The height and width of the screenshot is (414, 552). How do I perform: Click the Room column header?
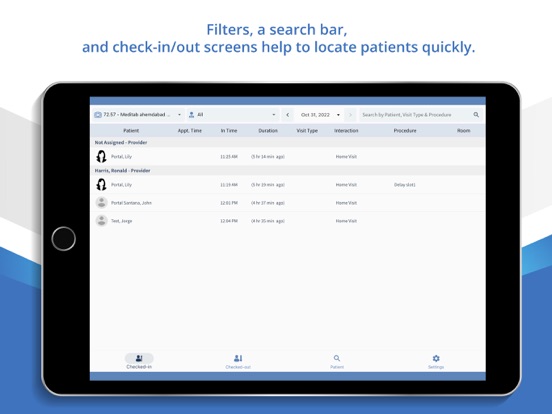pos(464,131)
